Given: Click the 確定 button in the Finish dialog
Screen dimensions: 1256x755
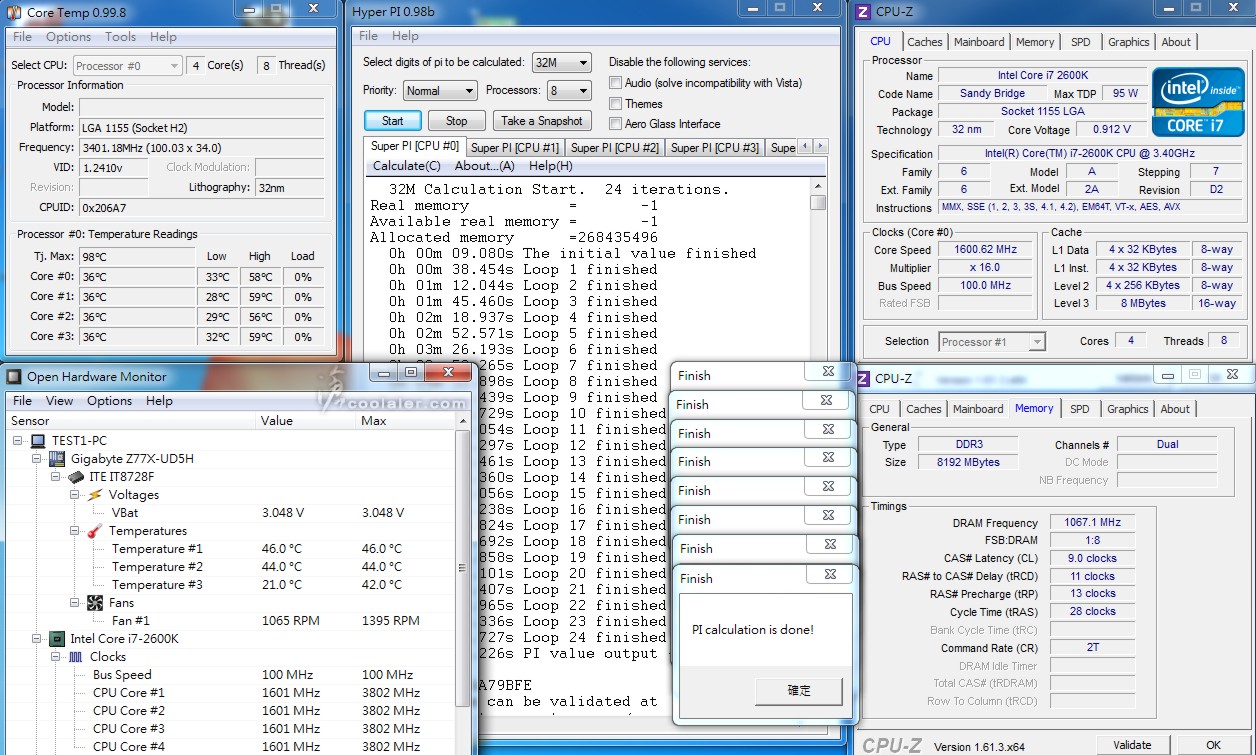Looking at the screenshot, I should click(x=800, y=691).
